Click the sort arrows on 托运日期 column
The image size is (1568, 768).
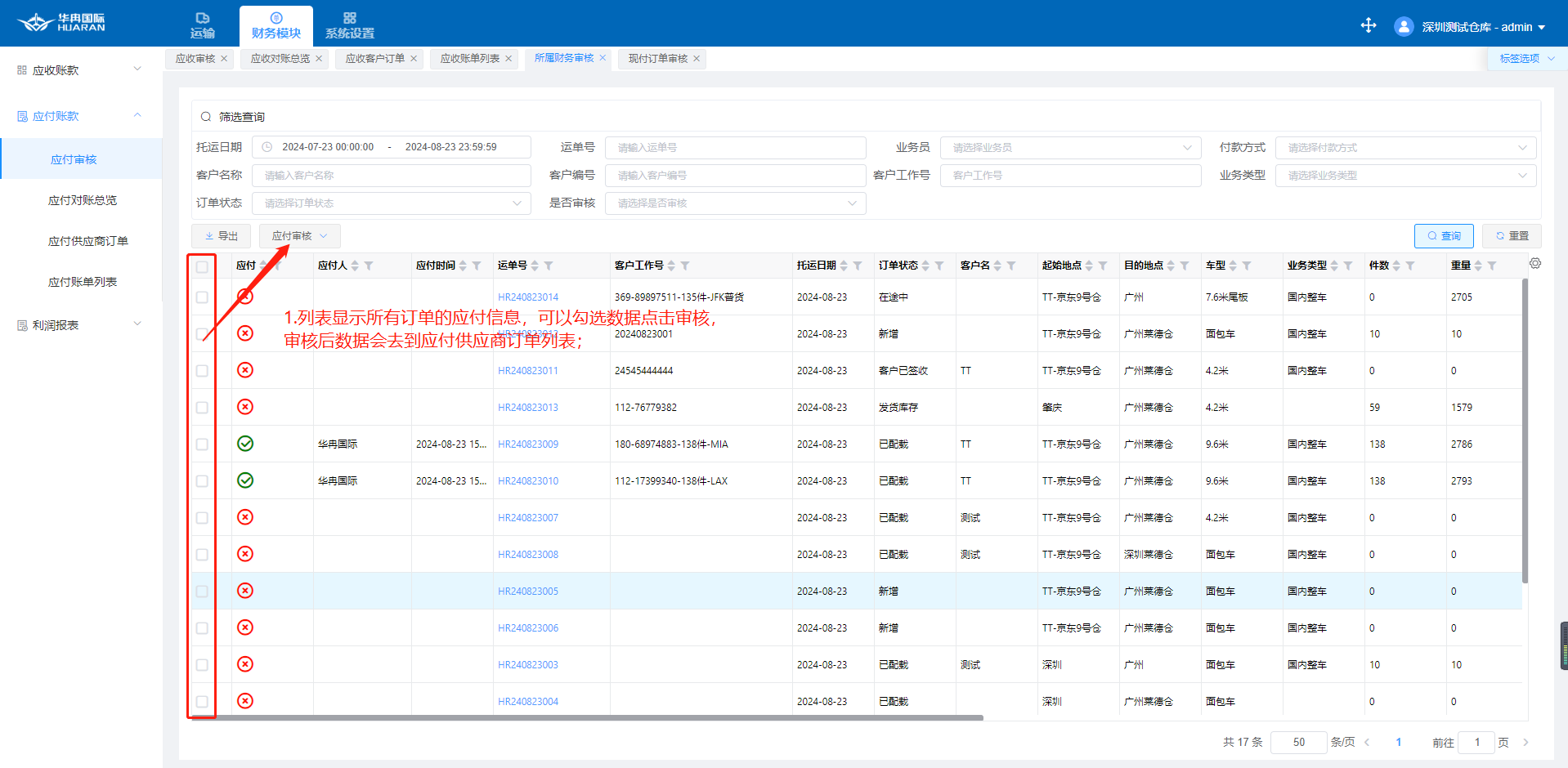(844, 266)
